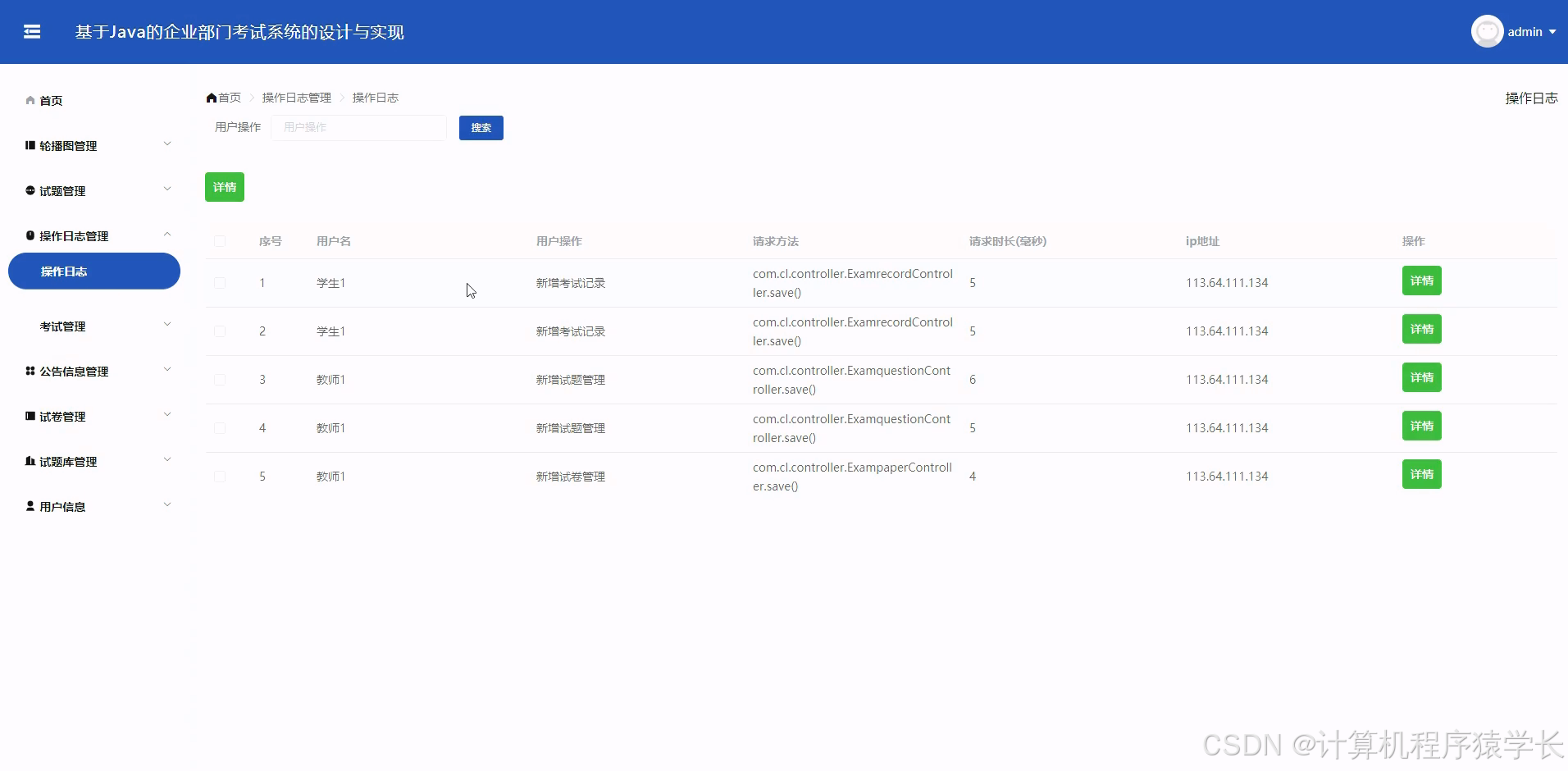Open the admin avatar in the top right

coord(1487,31)
